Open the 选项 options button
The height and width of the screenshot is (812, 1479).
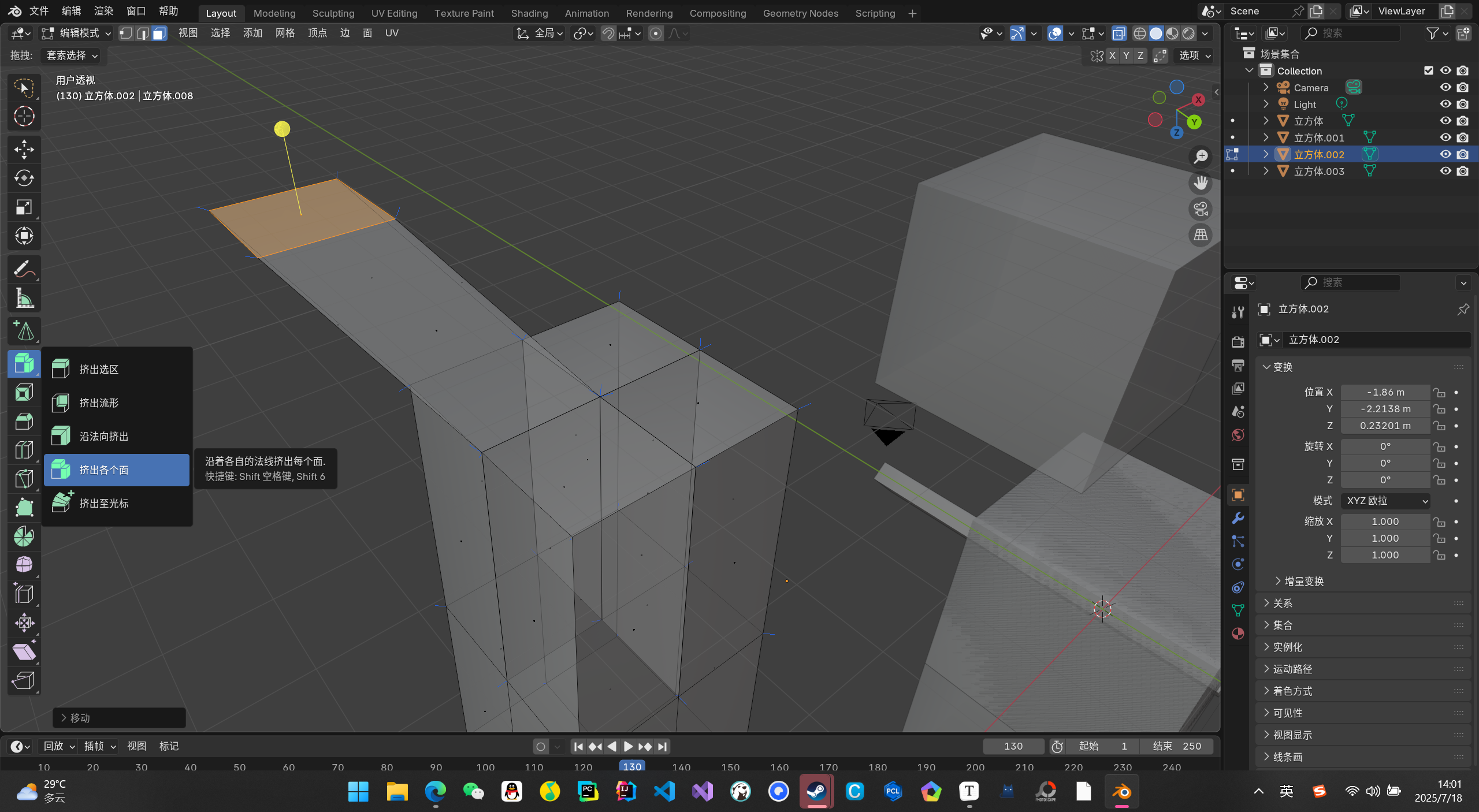pos(1195,55)
